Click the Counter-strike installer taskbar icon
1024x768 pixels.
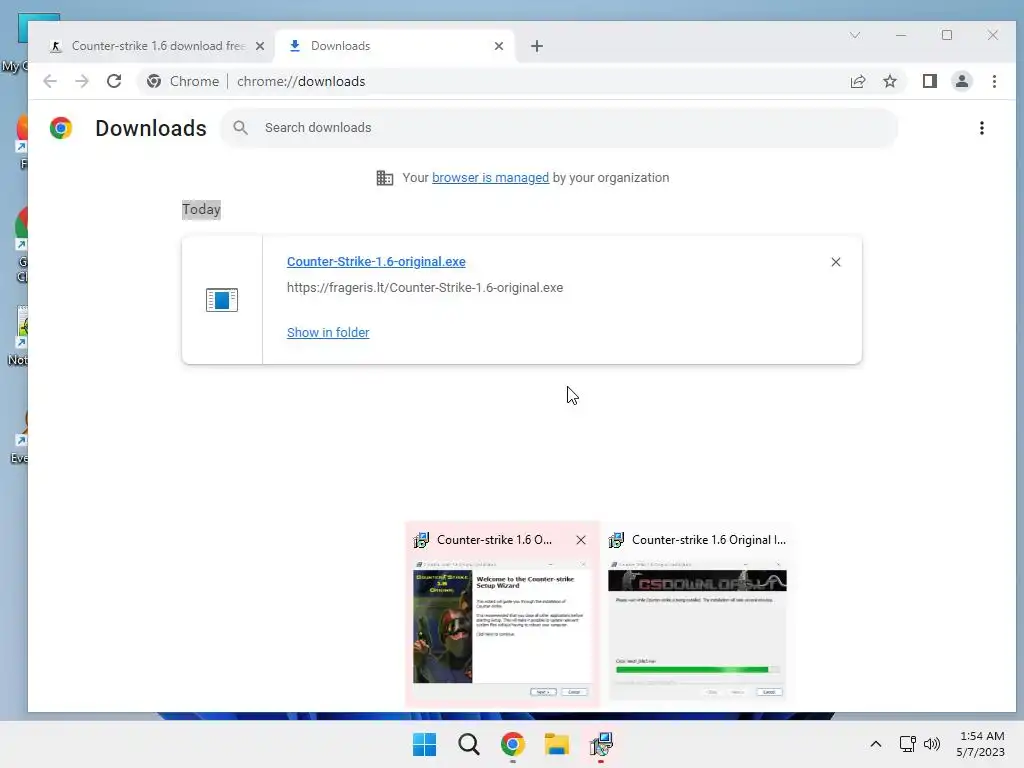click(x=601, y=744)
